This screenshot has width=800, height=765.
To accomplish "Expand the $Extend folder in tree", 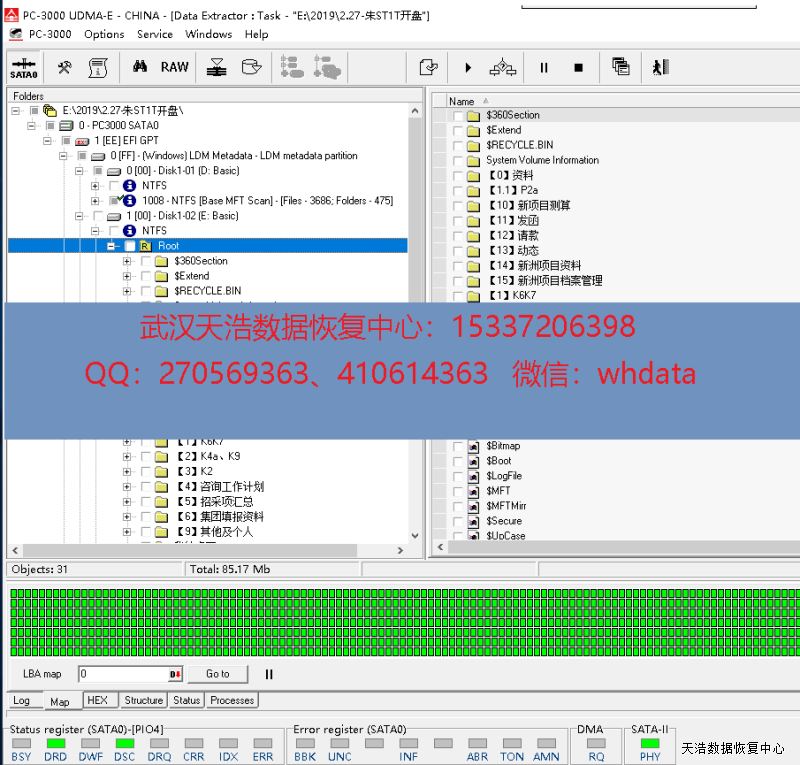I will (x=127, y=276).
